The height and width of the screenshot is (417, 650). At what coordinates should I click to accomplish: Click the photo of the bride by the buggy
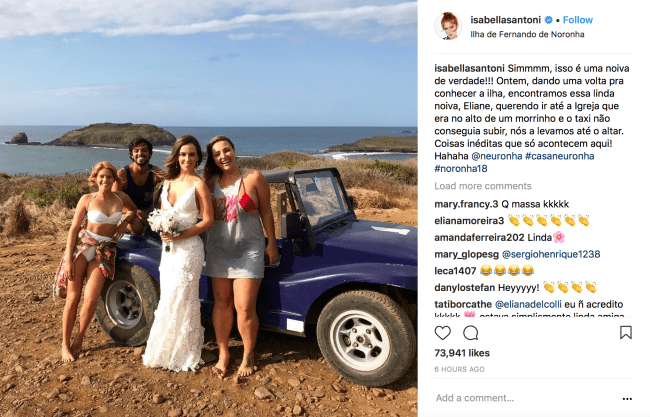(x=209, y=208)
